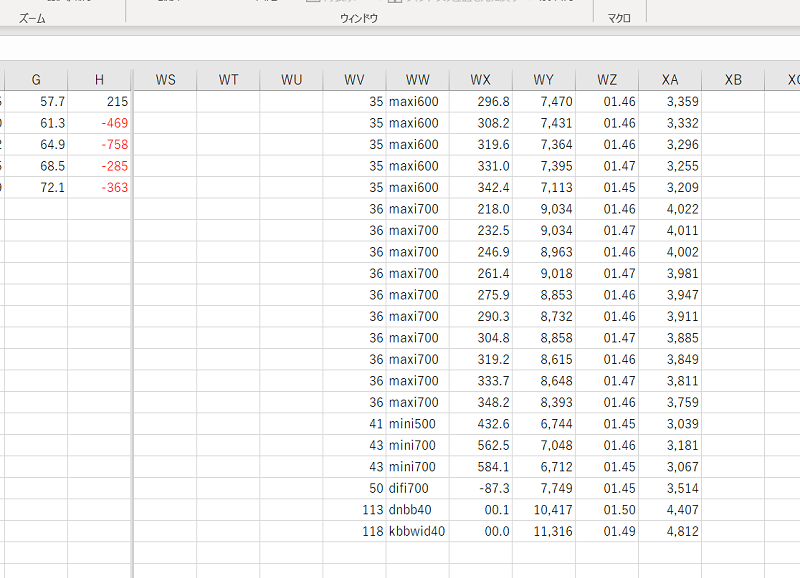The height and width of the screenshot is (578, 800).
Task: Click the マクロ group label
Action: [619, 18]
